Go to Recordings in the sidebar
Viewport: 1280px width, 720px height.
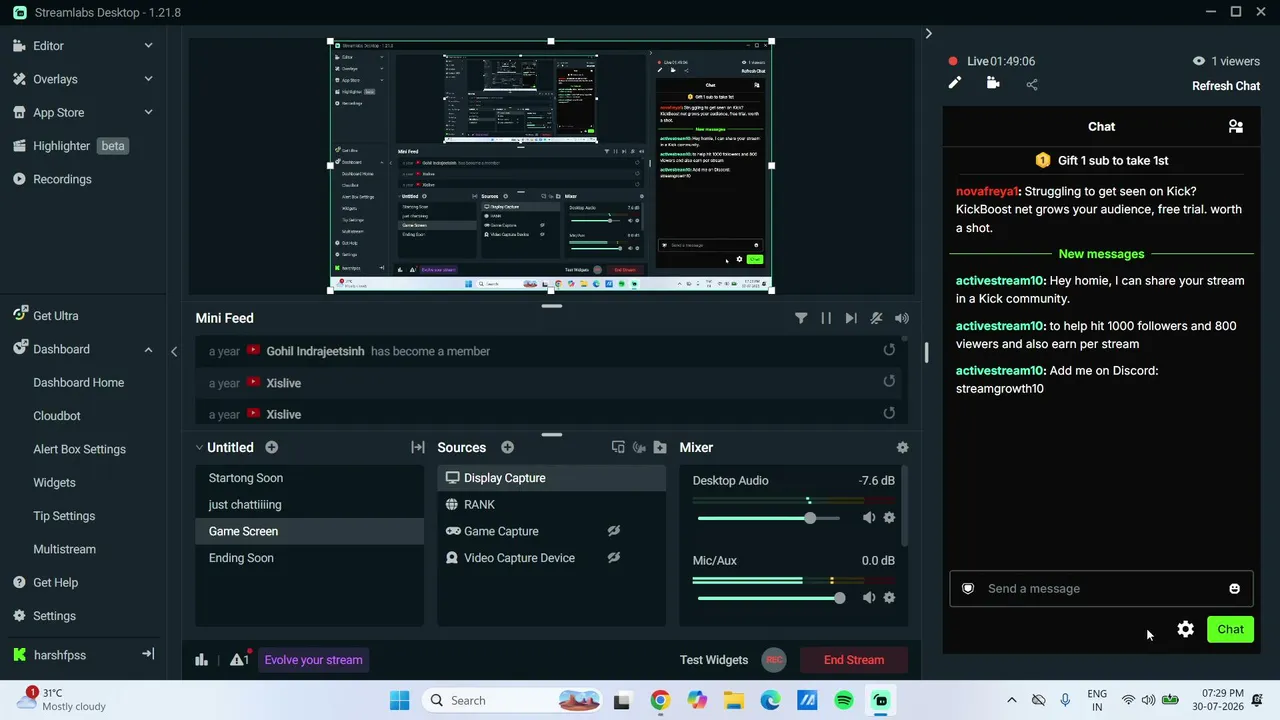pos(62,179)
